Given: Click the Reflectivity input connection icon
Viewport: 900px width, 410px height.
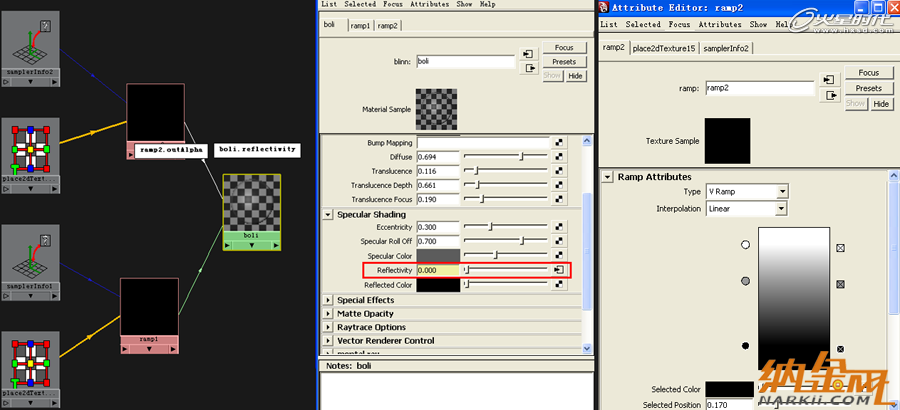Looking at the screenshot, I should 558,270.
